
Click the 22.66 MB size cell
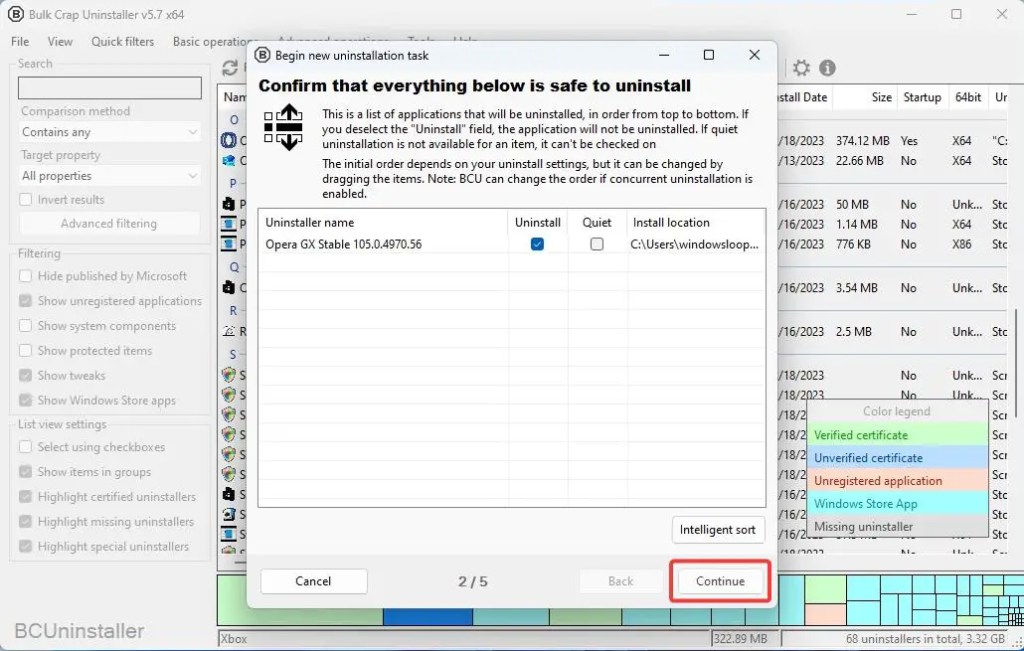(859, 161)
